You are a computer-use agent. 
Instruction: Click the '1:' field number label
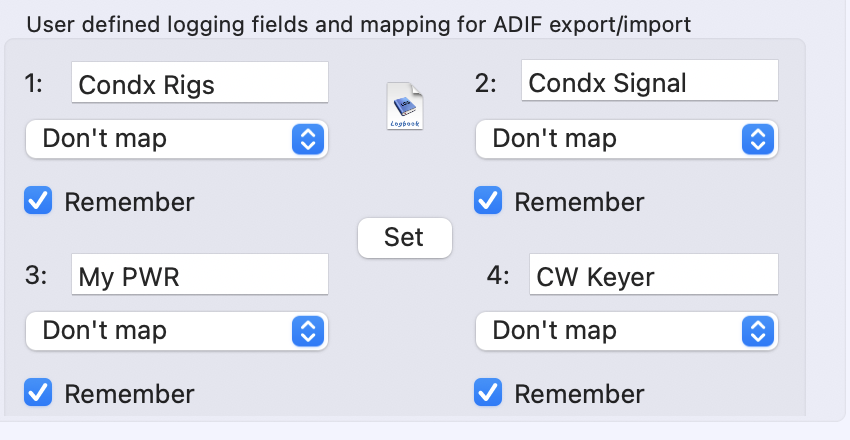(x=33, y=84)
